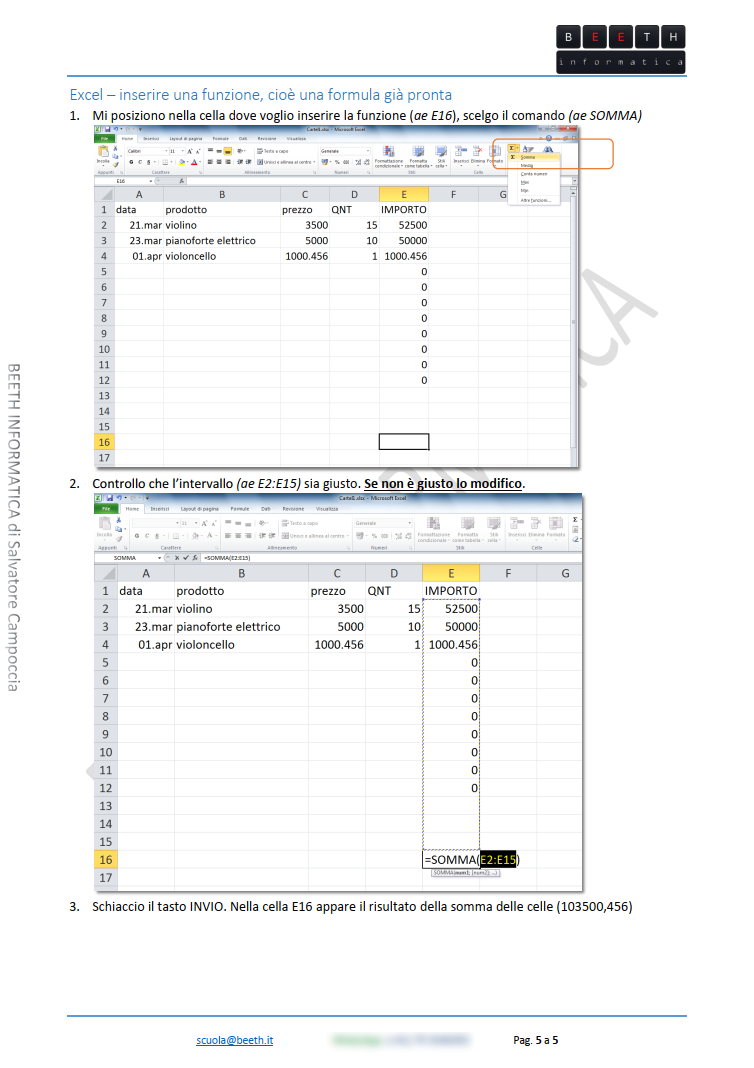The width and height of the screenshot is (754, 1068).
Task: Click the AutoSum sigma icon in upper Excel screenshot
Action: 512,148
